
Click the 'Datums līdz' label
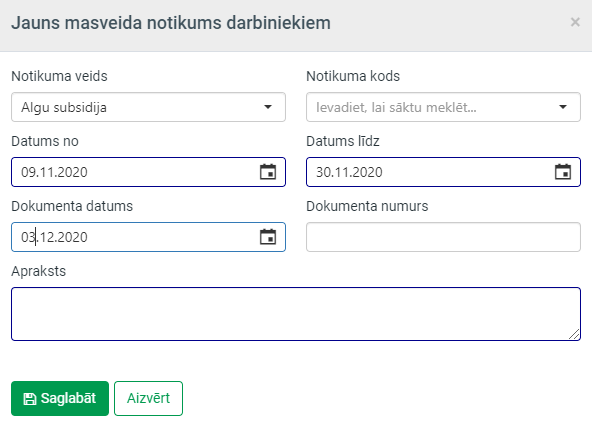click(x=343, y=141)
